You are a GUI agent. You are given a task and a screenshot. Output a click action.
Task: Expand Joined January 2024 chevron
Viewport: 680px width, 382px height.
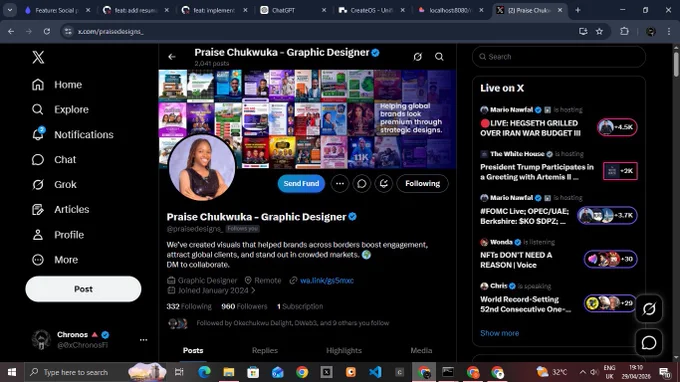pyautogui.click(x=253, y=291)
